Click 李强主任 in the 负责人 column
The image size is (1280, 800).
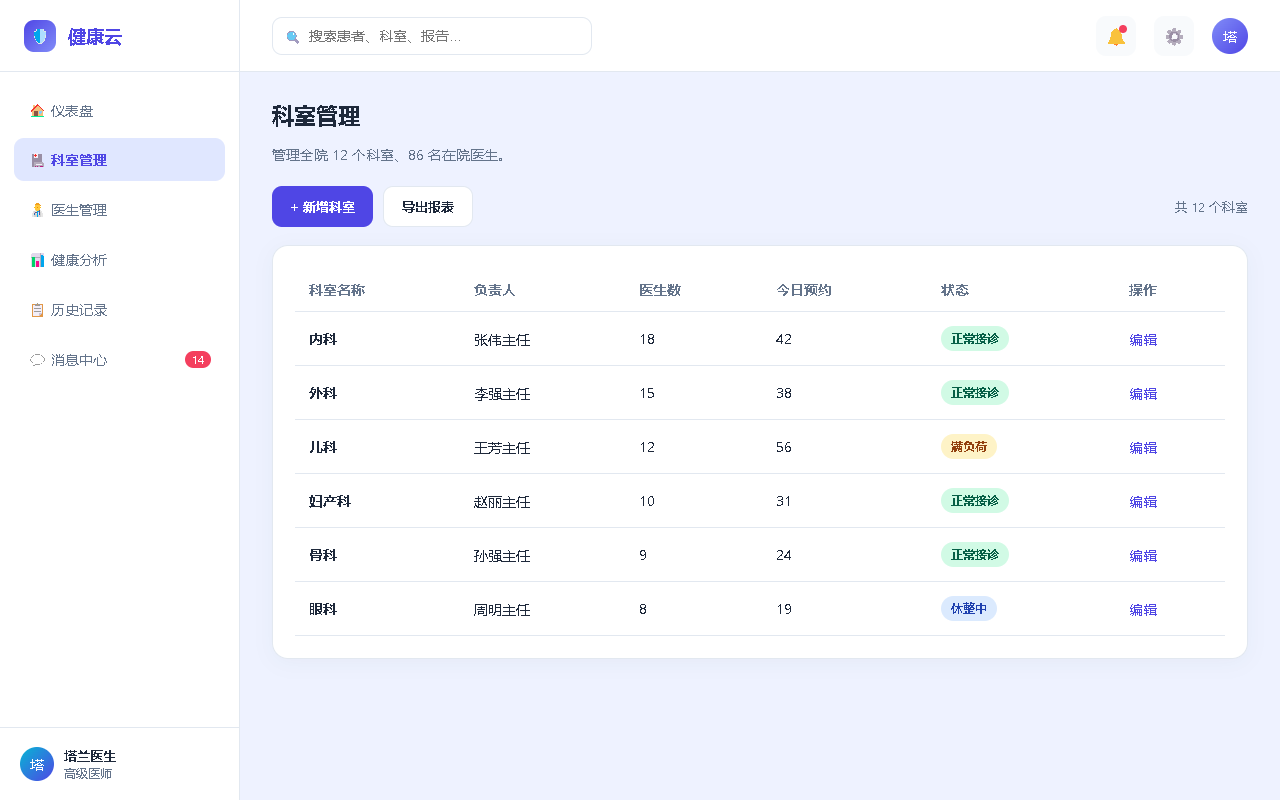(x=502, y=394)
